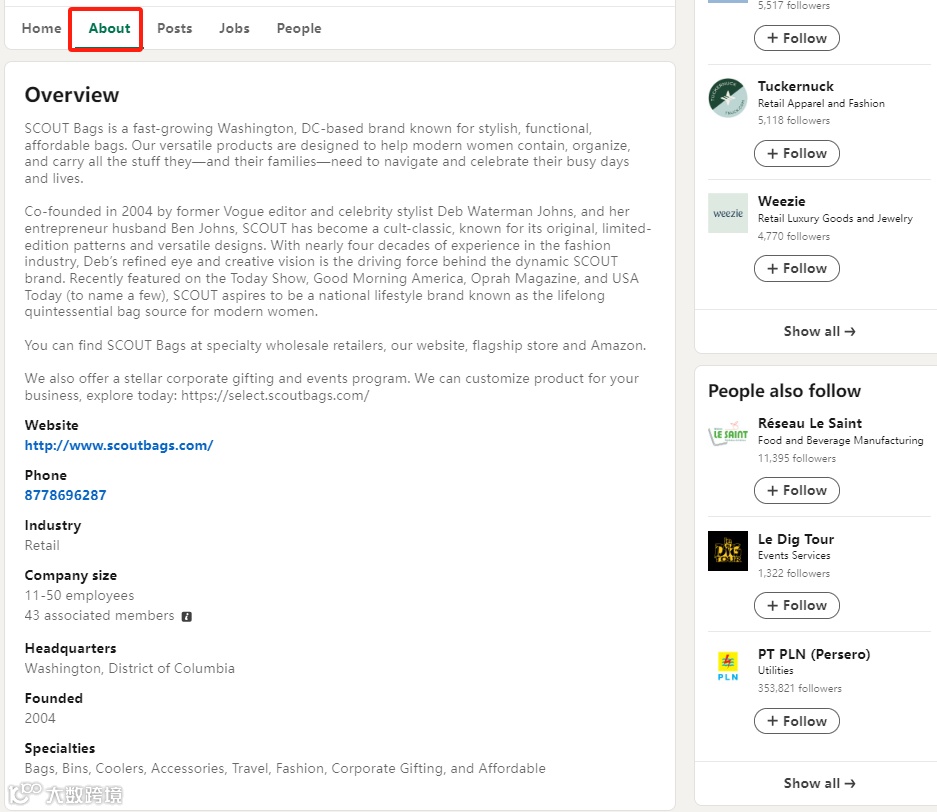Click Show all above People also follow

tap(819, 332)
